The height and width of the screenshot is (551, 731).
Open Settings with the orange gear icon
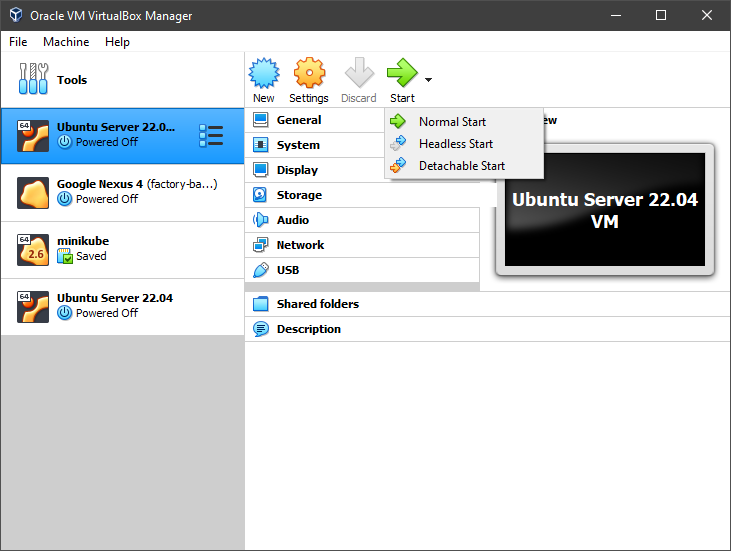(x=309, y=73)
